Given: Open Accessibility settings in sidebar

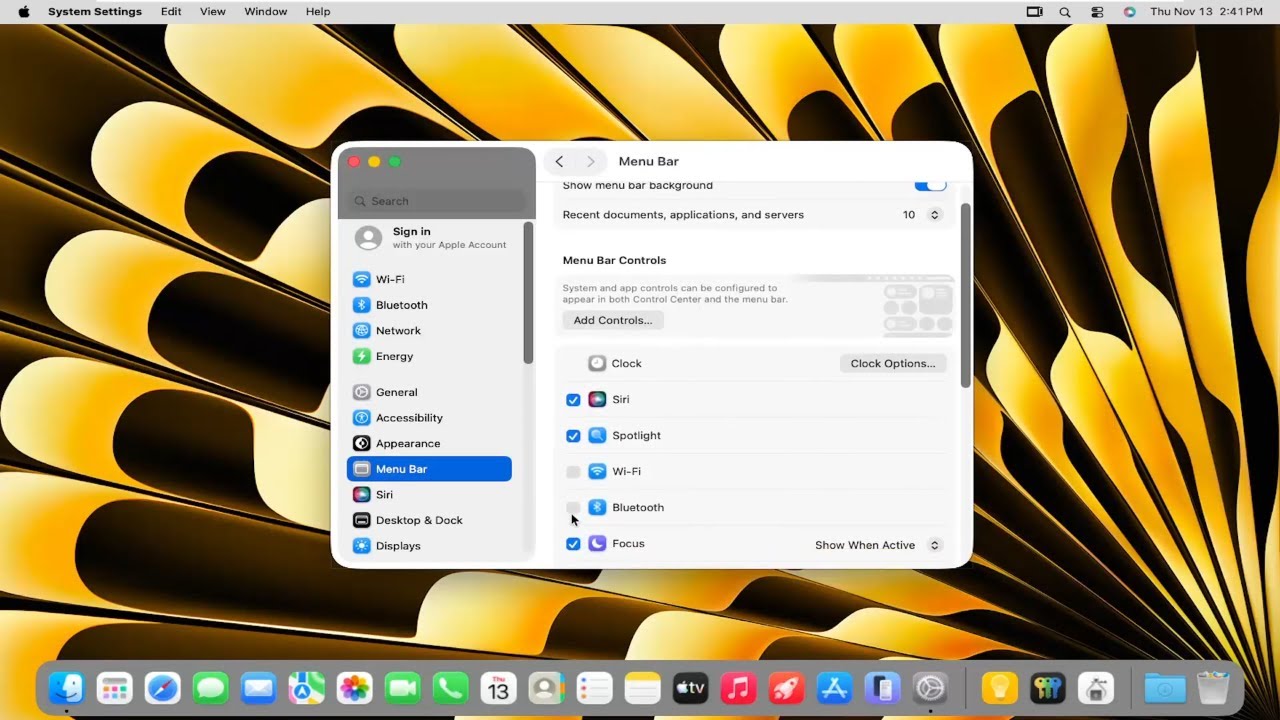Looking at the screenshot, I should coord(429,418).
